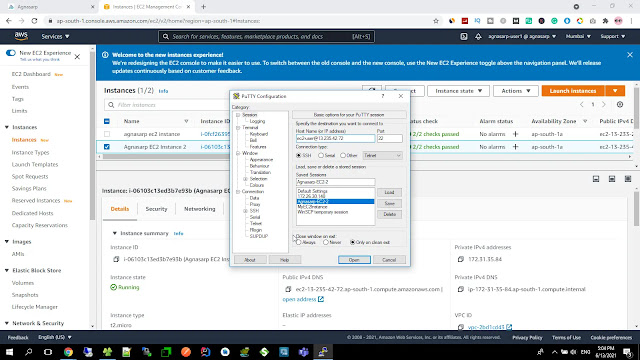Select the Never close window radio button
640x360 pixels.
click(326, 242)
